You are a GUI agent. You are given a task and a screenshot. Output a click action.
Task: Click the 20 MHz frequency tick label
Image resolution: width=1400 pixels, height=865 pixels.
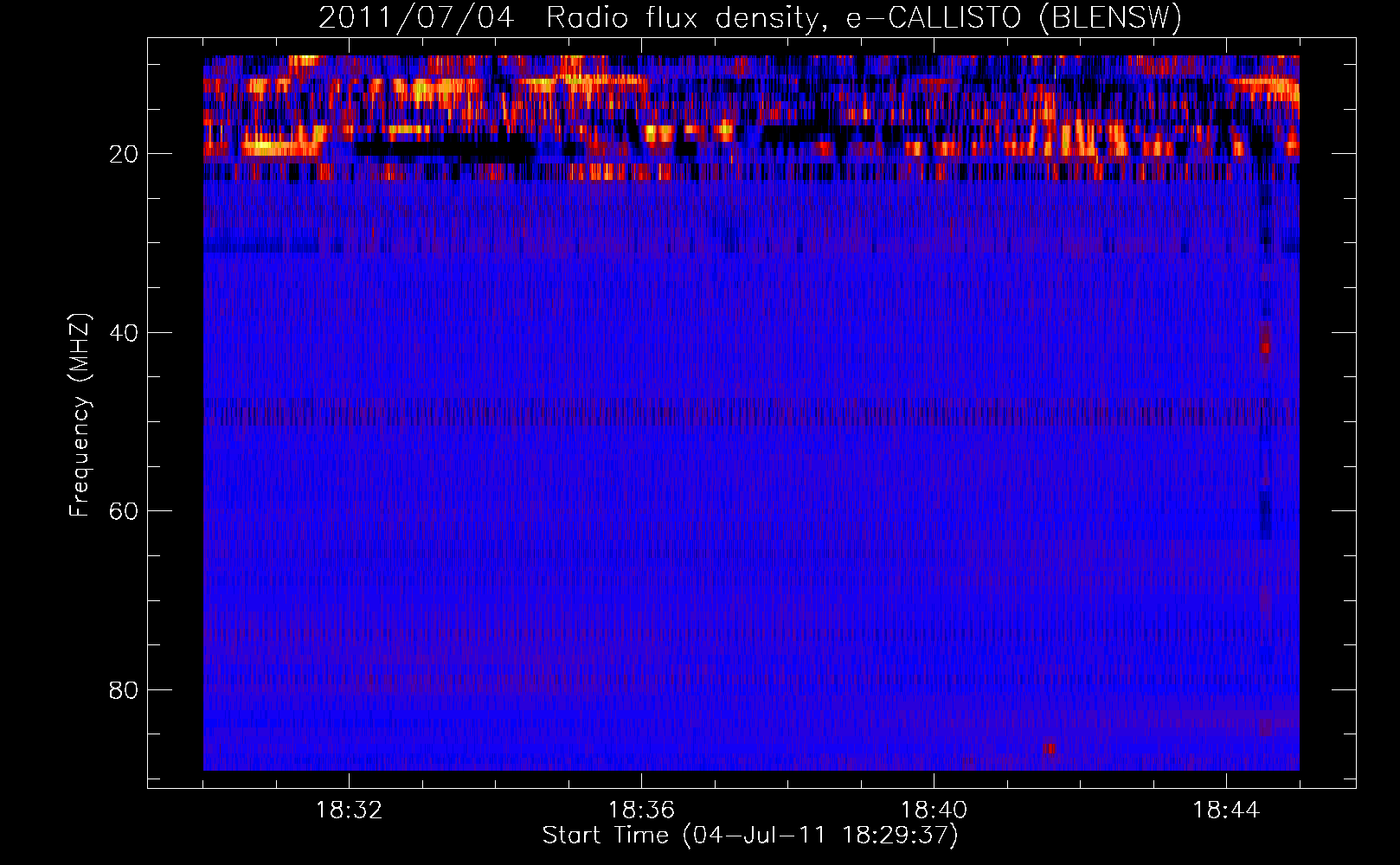click(x=125, y=154)
